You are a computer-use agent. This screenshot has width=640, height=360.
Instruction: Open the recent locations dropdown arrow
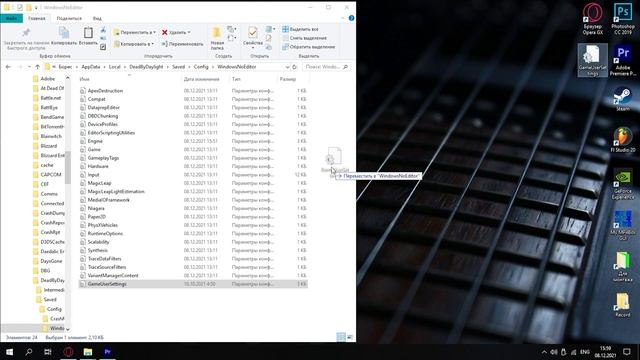coord(29,67)
